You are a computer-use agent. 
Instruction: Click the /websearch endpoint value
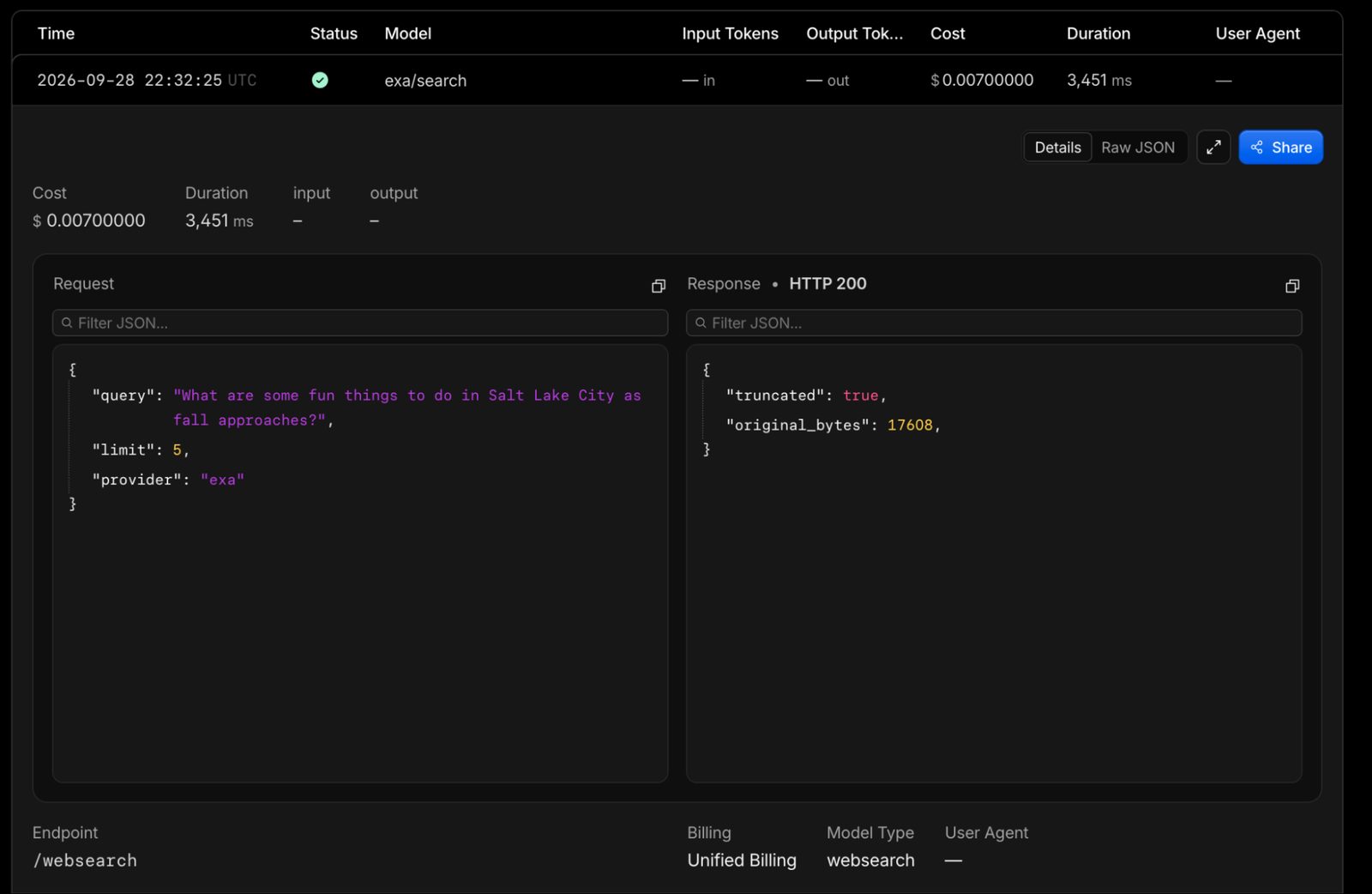pos(85,861)
